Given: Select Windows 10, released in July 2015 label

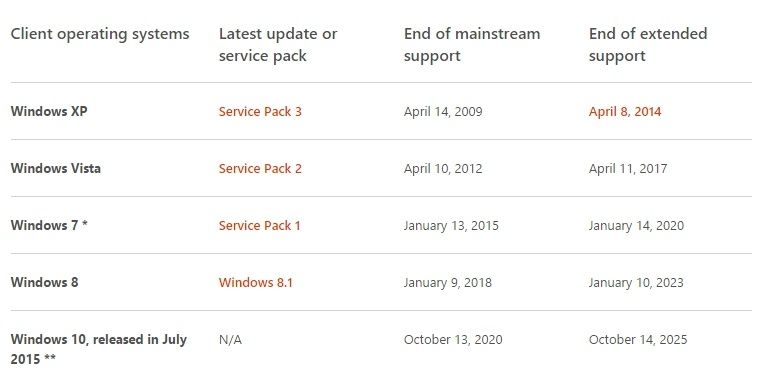Looking at the screenshot, I should (98, 349).
